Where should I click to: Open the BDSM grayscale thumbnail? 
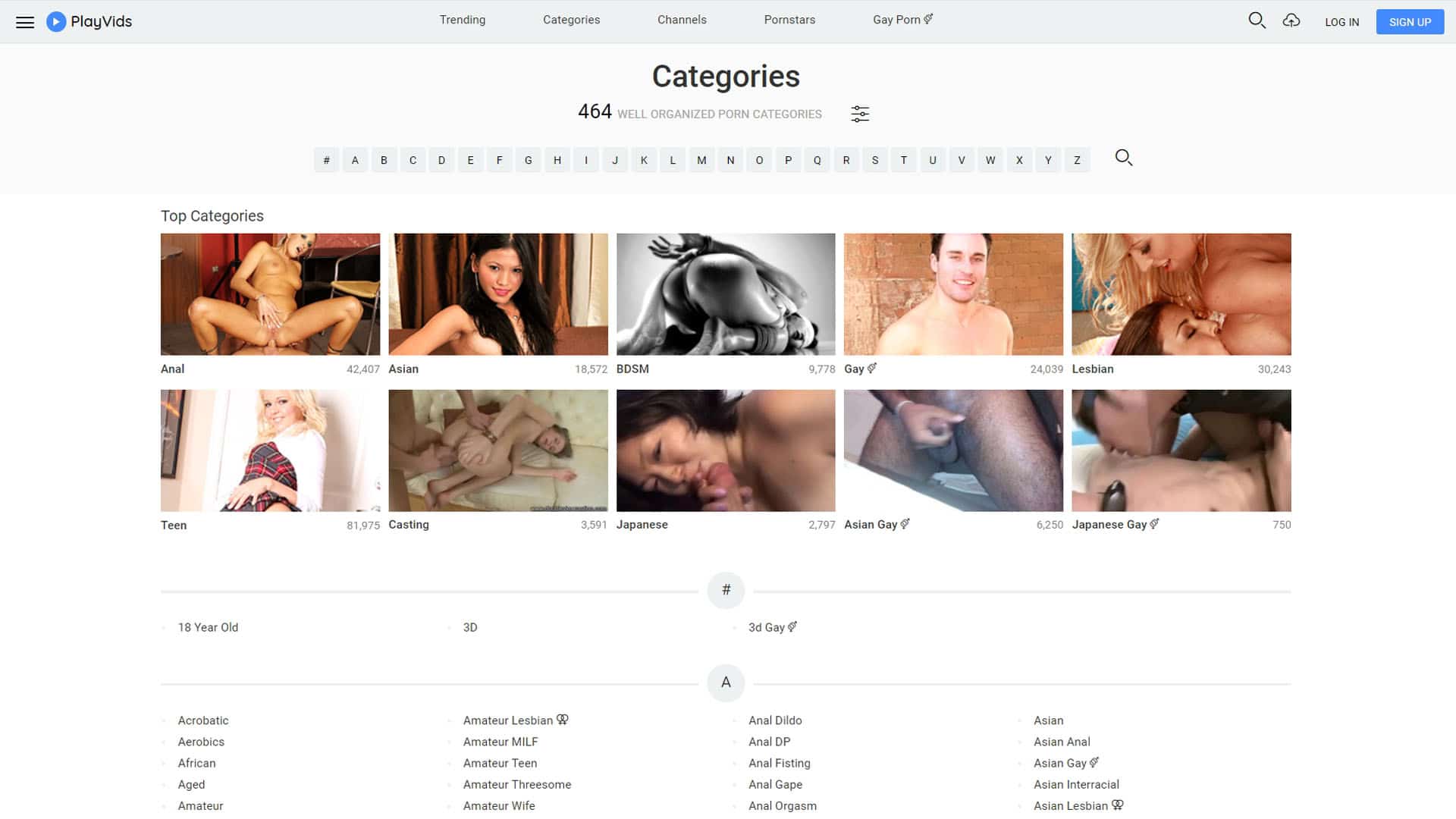tap(725, 294)
